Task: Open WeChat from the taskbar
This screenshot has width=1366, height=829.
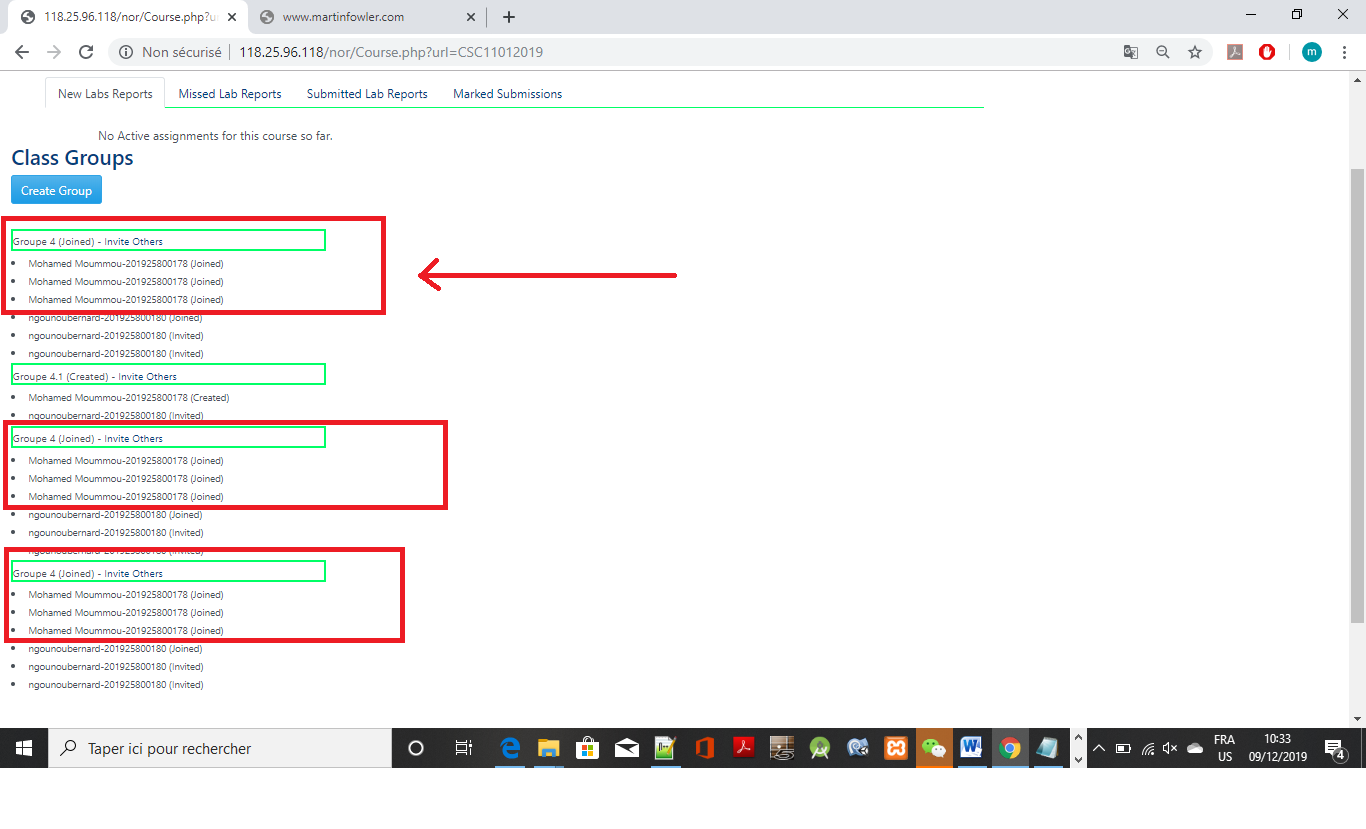Action: (933, 748)
